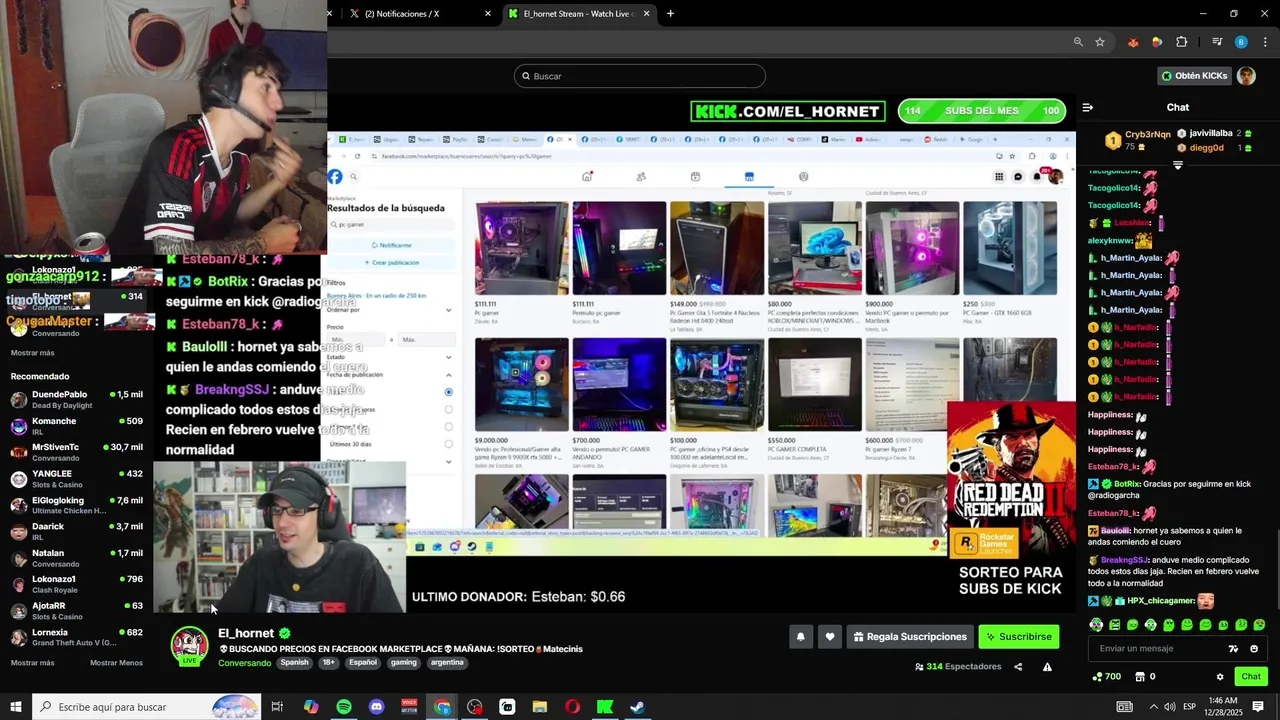The width and height of the screenshot is (1280, 720).
Task: Click the Chrome zoom magnifier icon
Action: tap(1078, 42)
